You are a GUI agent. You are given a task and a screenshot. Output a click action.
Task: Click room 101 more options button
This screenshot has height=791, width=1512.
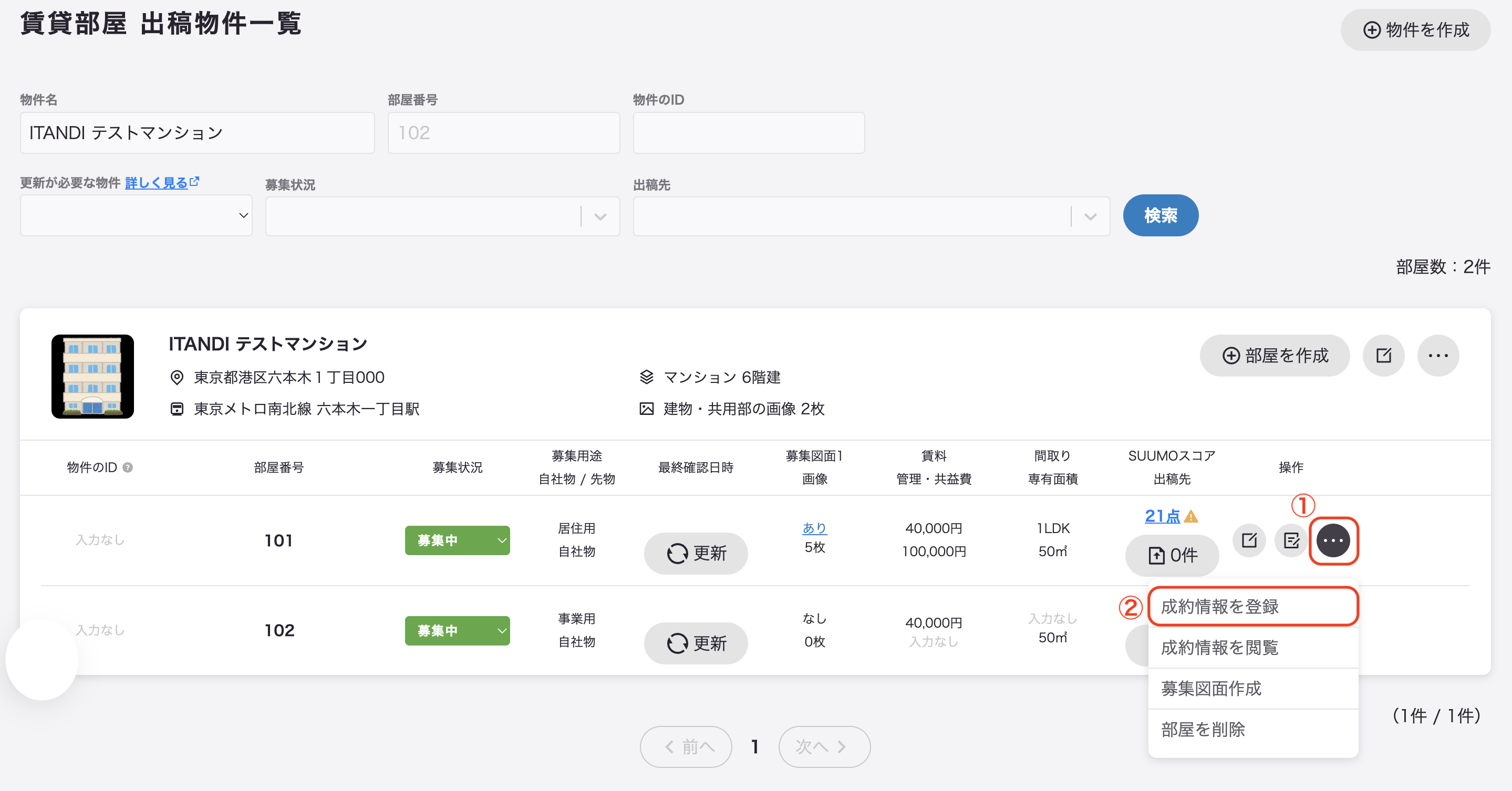tap(1333, 540)
